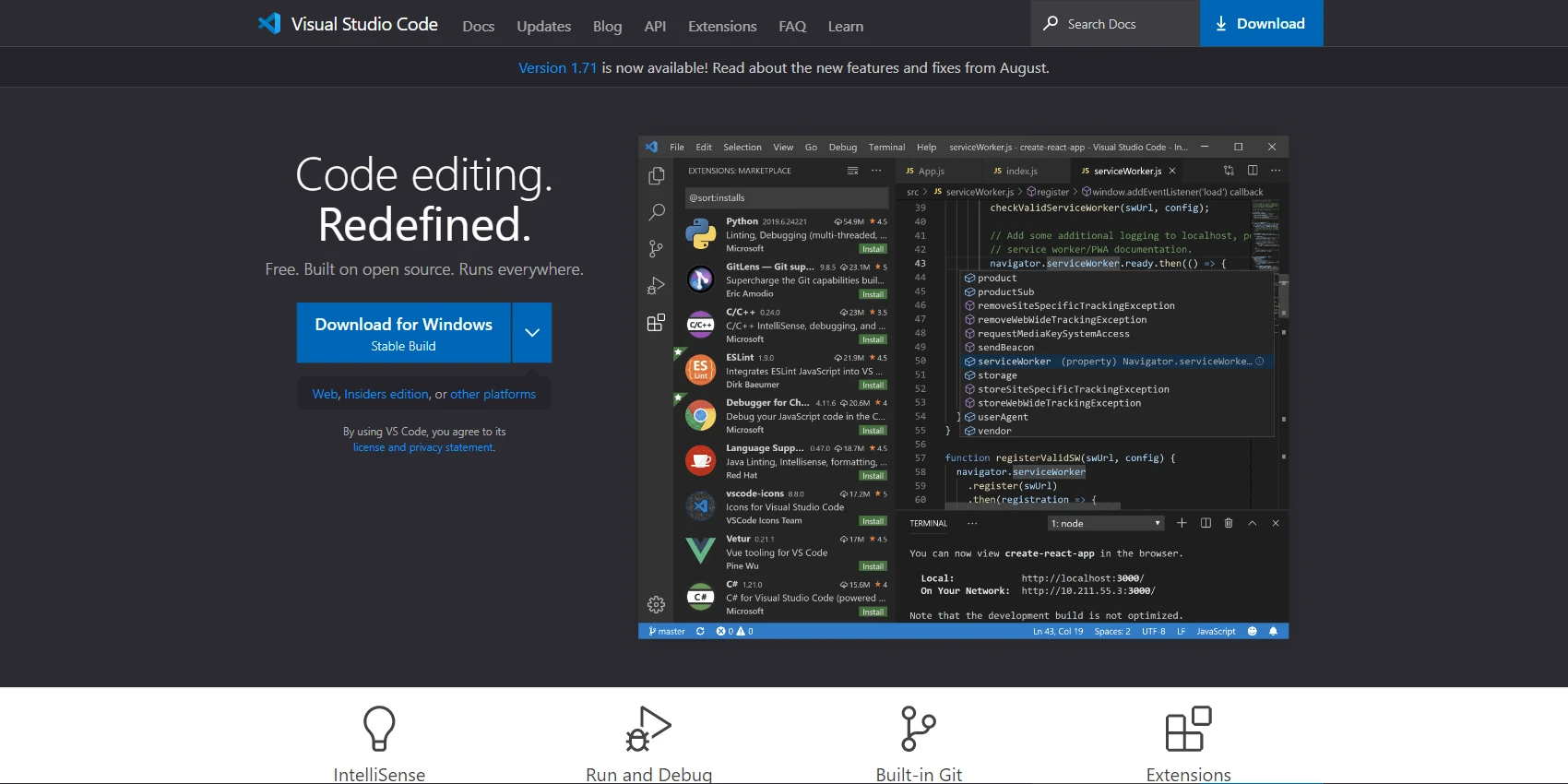Click the Built-in Git branch icon
The height and width of the screenshot is (784, 1568).
[918, 729]
